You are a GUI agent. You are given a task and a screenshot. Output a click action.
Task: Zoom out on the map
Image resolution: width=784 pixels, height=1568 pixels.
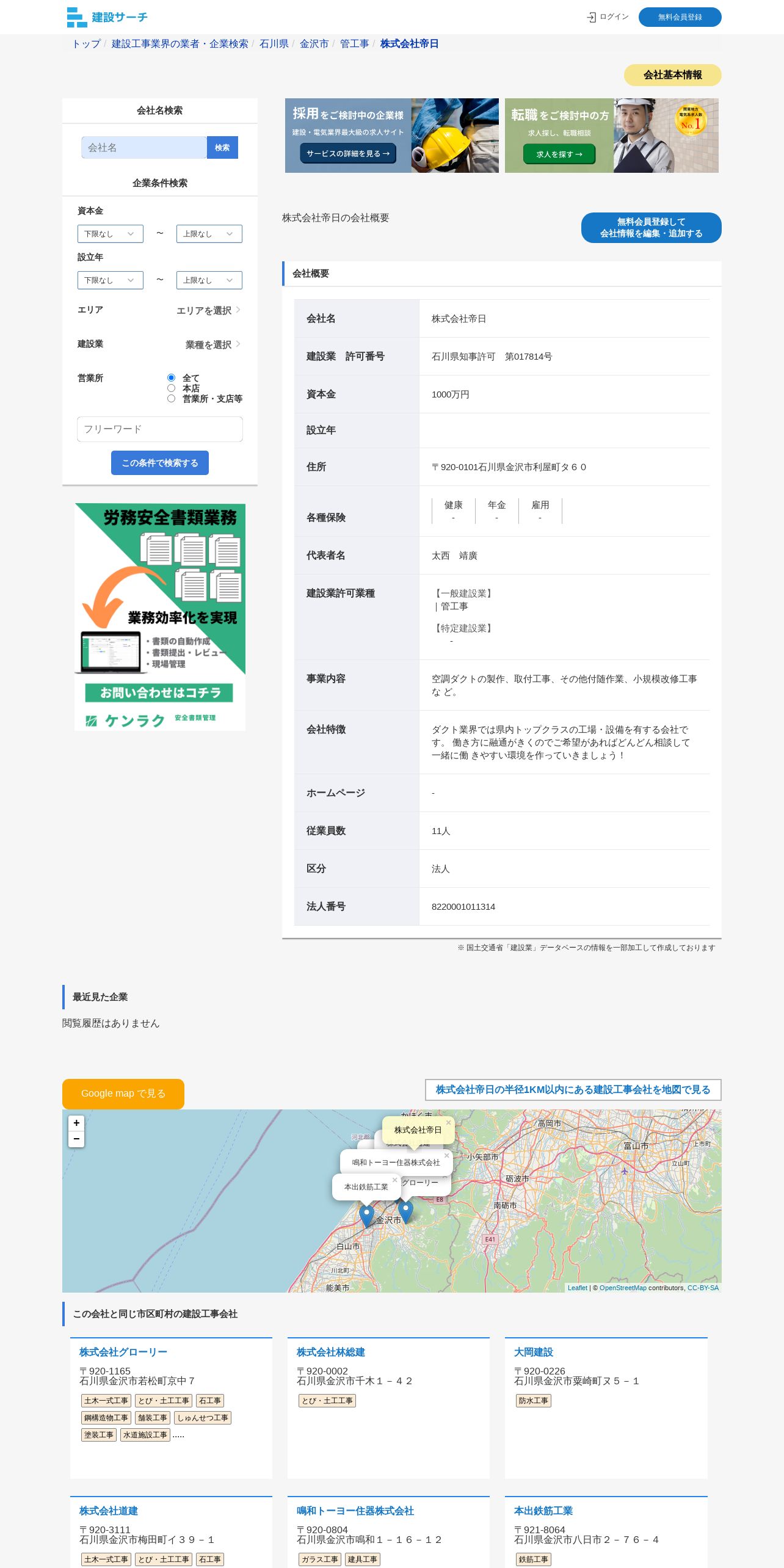pos(76,1139)
